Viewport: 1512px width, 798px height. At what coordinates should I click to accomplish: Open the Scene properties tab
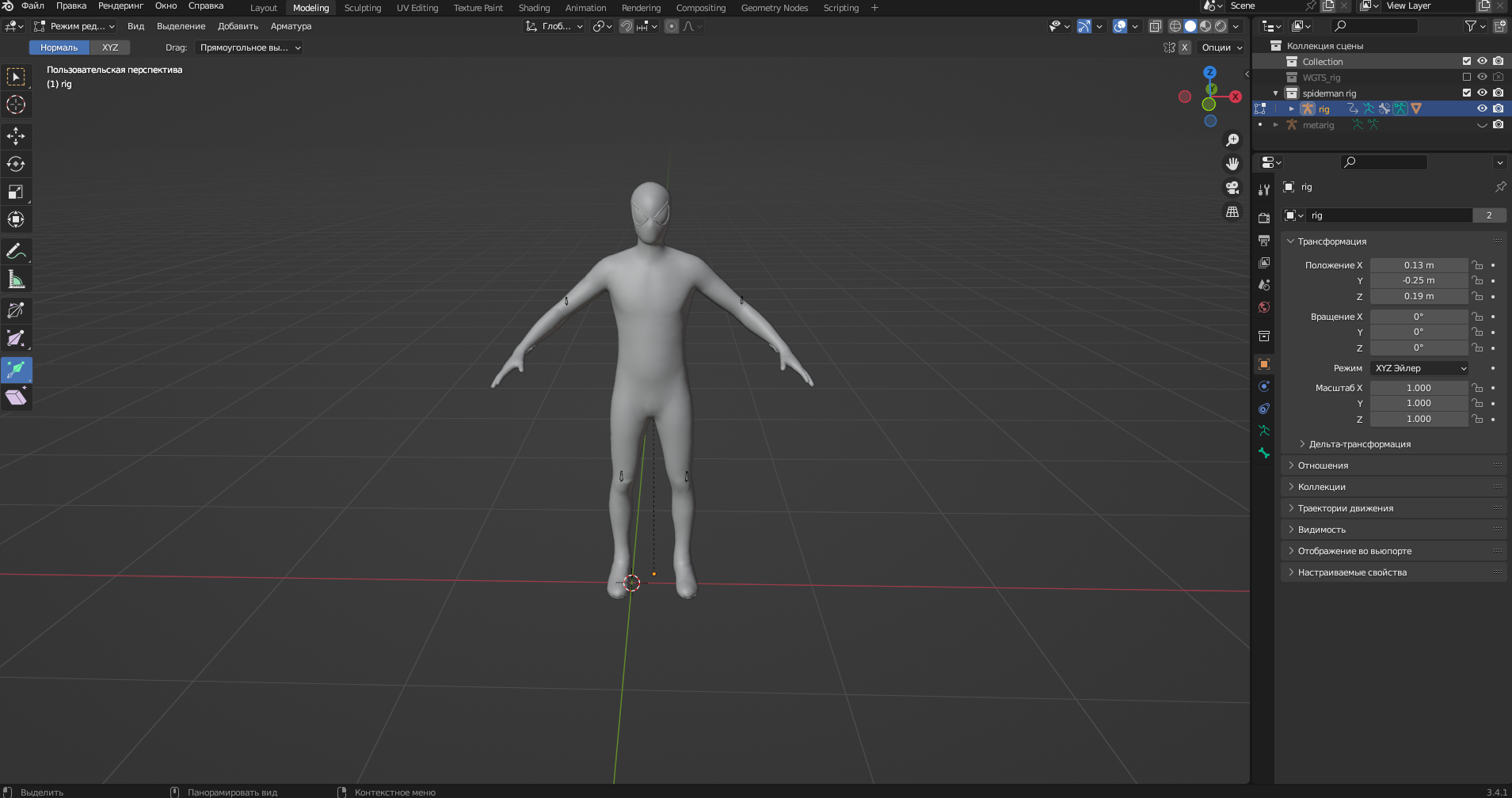[1264, 284]
